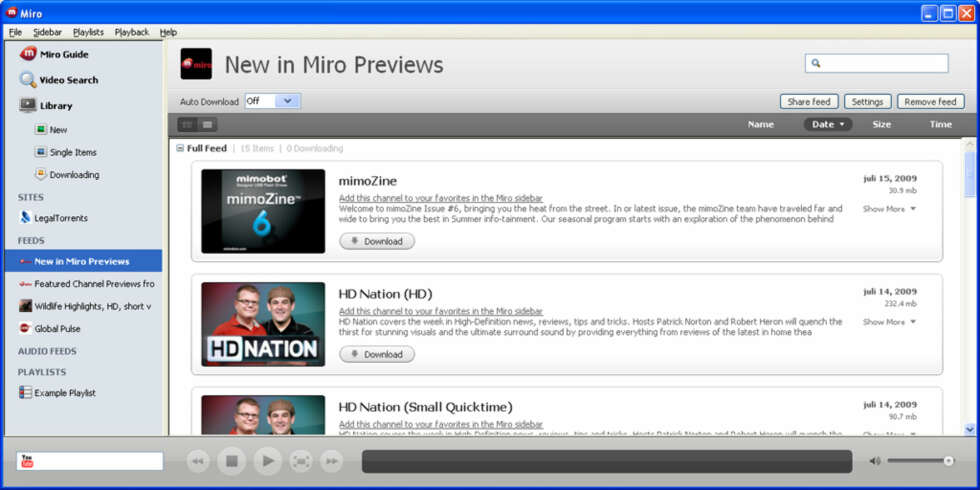This screenshot has width=980, height=490.
Task: Click the stop playback button
Action: pyautogui.click(x=232, y=461)
